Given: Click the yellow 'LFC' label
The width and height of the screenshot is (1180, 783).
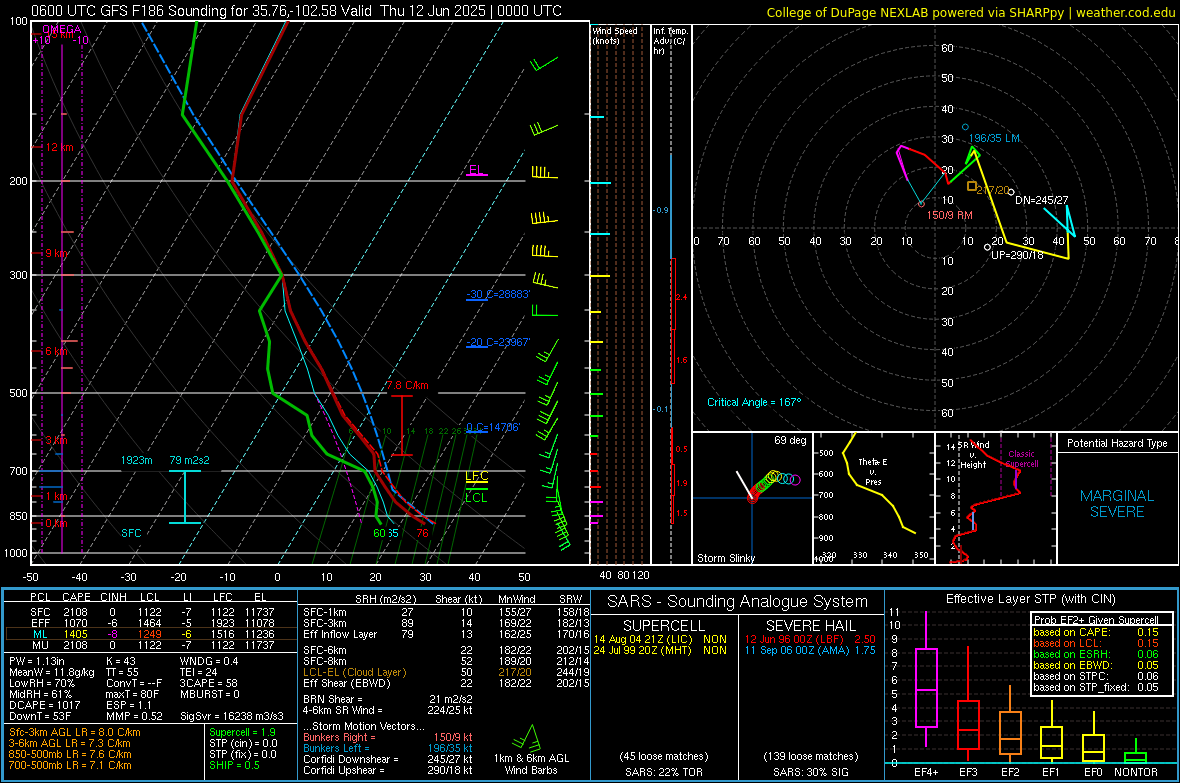Looking at the screenshot, I should tap(476, 476).
